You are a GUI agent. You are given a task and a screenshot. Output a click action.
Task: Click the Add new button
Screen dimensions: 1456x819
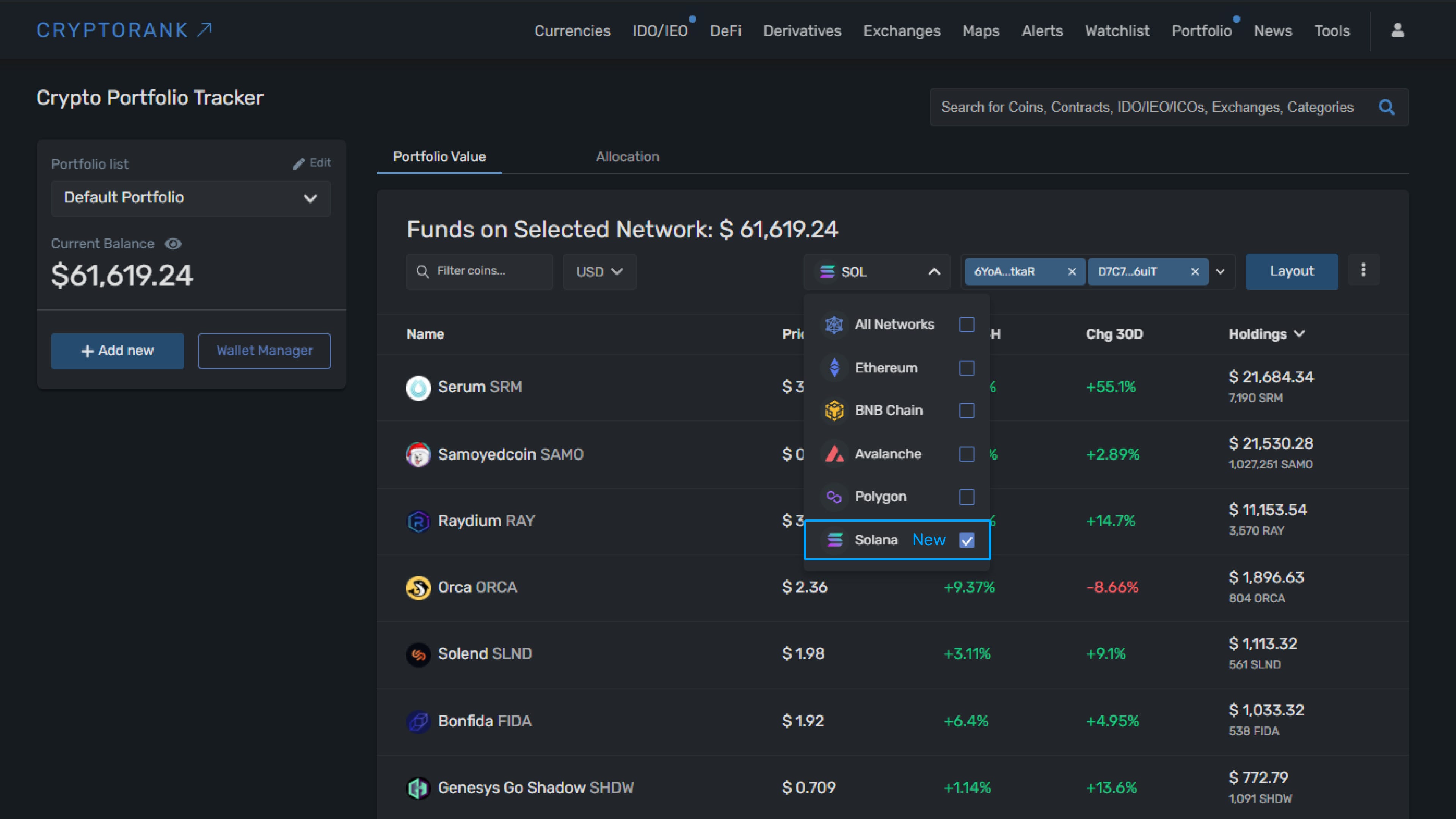coord(117,350)
